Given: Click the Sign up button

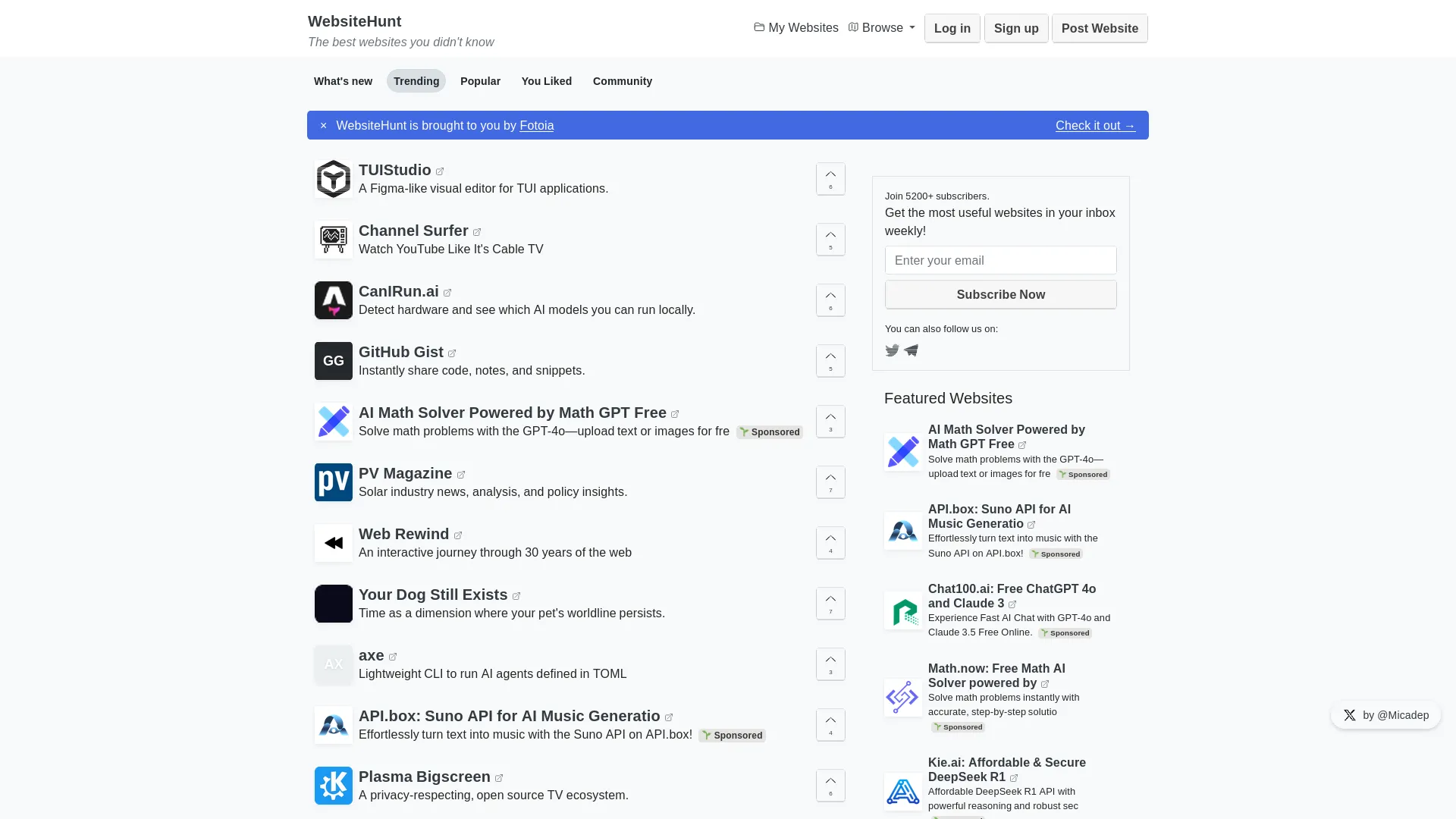Looking at the screenshot, I should coord(1016,29).
